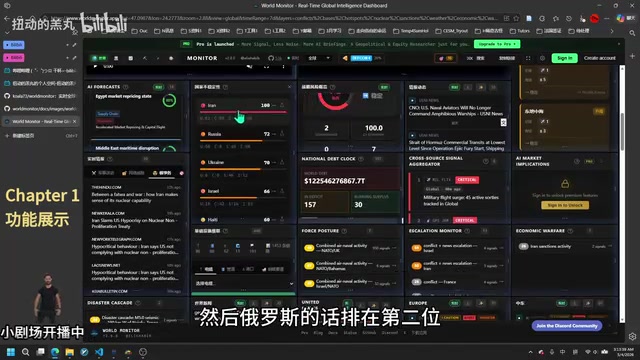Toggle the green live badge on AI FORECASTS
Viewport: 640px width, 360px height.
click(x=158, y=87)
